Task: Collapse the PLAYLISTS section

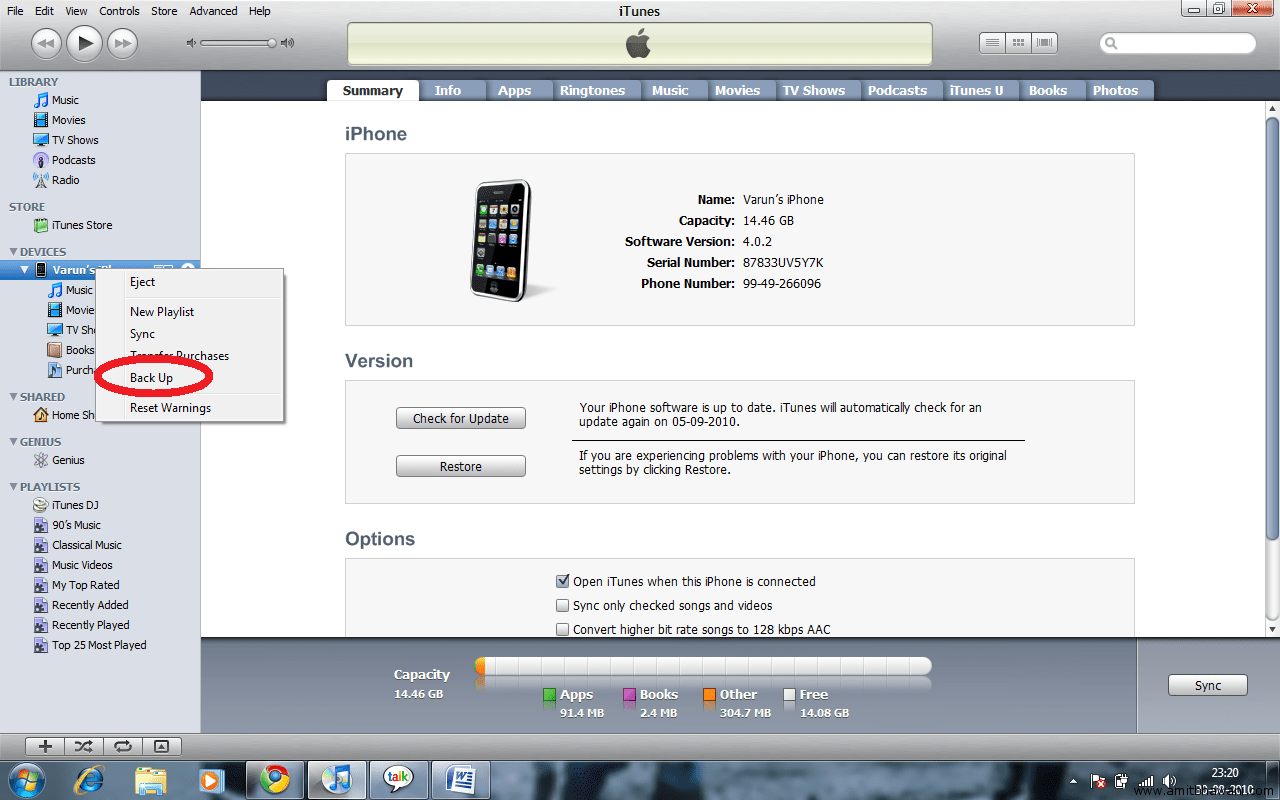Action: pos(13,487)
